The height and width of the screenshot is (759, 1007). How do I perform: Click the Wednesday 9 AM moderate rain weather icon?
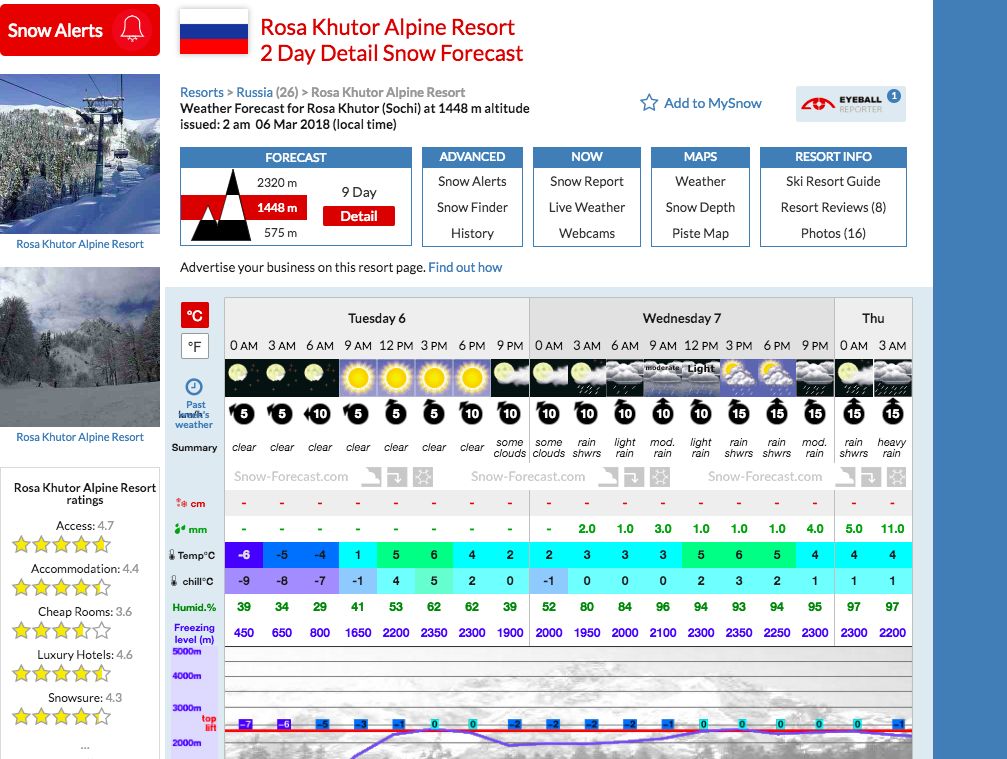click(x=663, y=378)
